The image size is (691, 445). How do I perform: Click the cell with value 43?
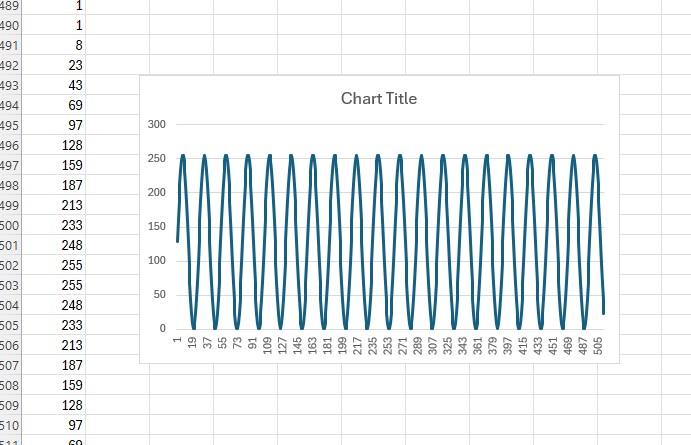click(x=55, y=85)
